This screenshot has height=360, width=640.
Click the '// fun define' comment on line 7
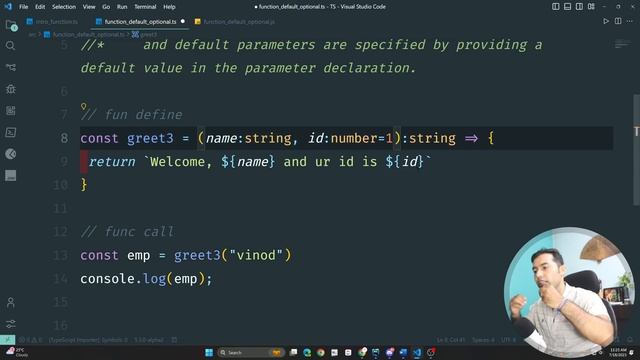click(x=131, y=115)
